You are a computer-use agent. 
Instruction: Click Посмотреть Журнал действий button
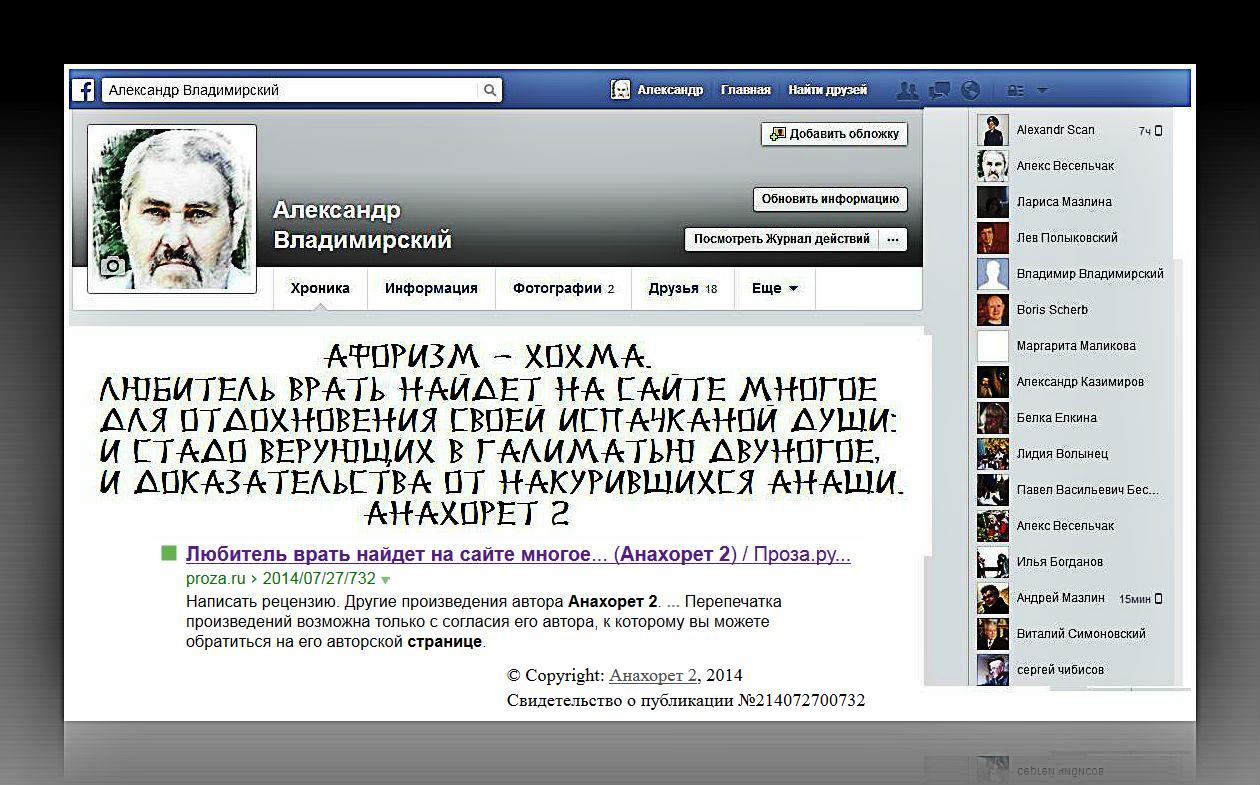click(782, 239)
